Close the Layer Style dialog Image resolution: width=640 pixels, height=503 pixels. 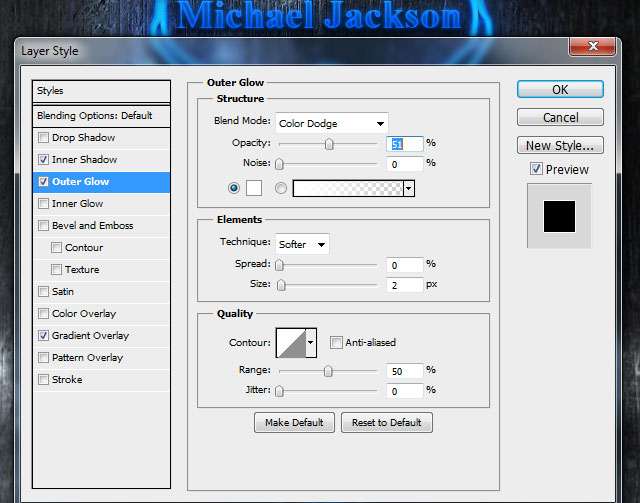(592, 46)
